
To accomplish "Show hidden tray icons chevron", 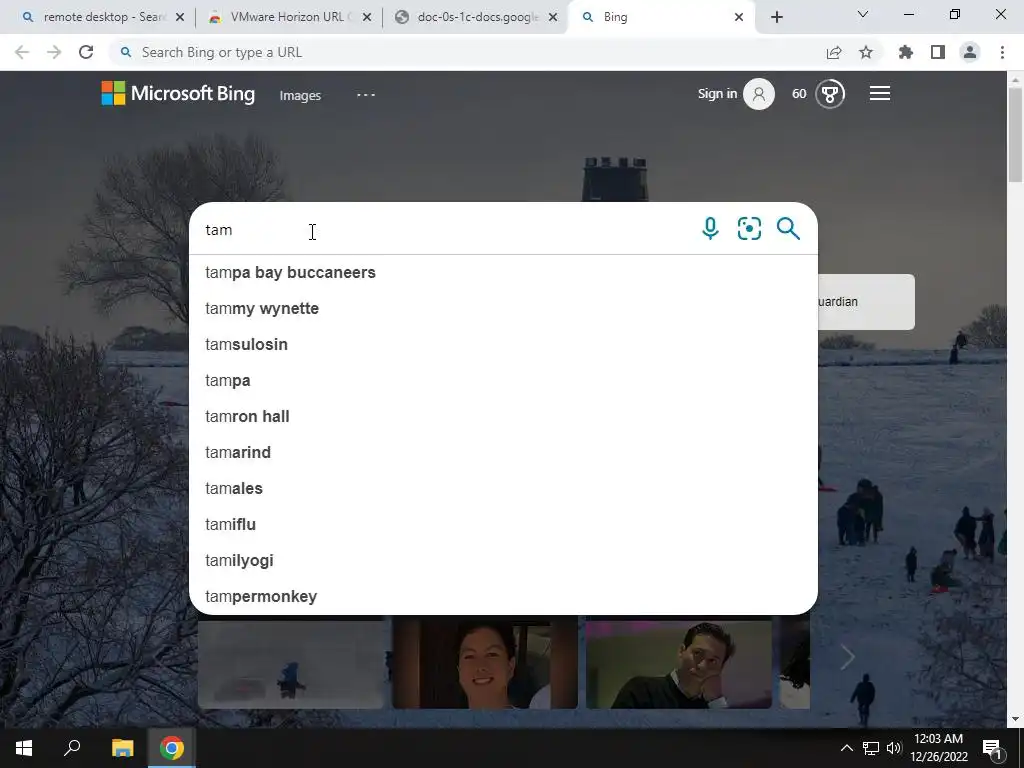I will [x=846, y=748].
